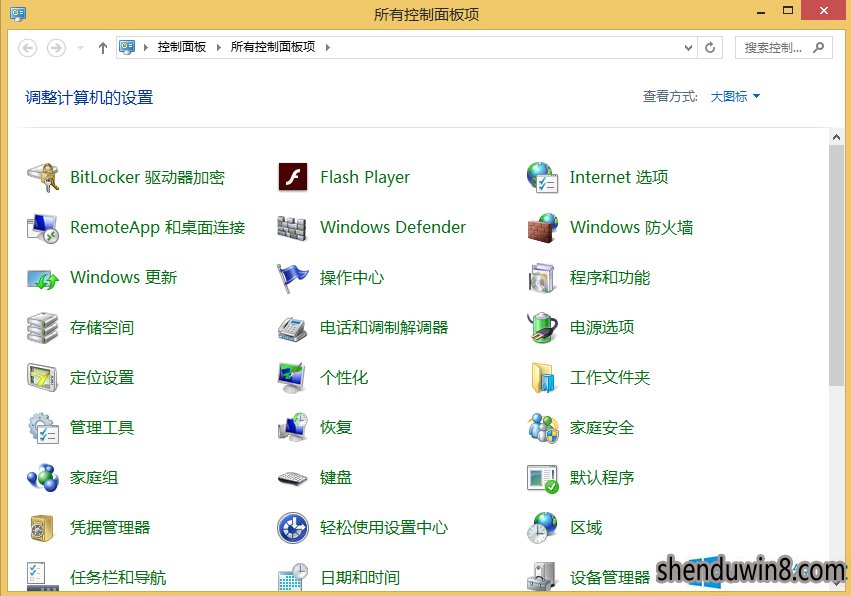The image size is (851, 596).
Task: Open the 电话和调制解调器 phone icon
Action: pos(293,328)
